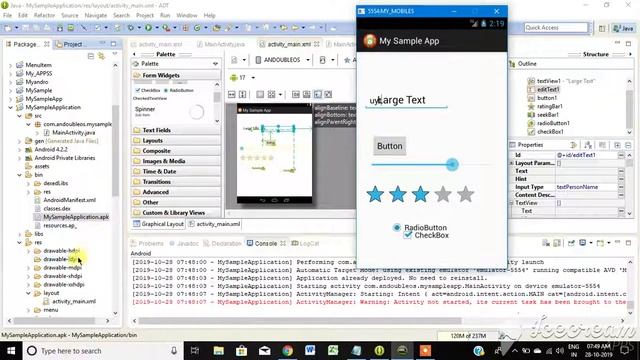Open Microsoft Store from the taskbar
The height and width of the screenshot is (360, 640).
coord(242,351)
